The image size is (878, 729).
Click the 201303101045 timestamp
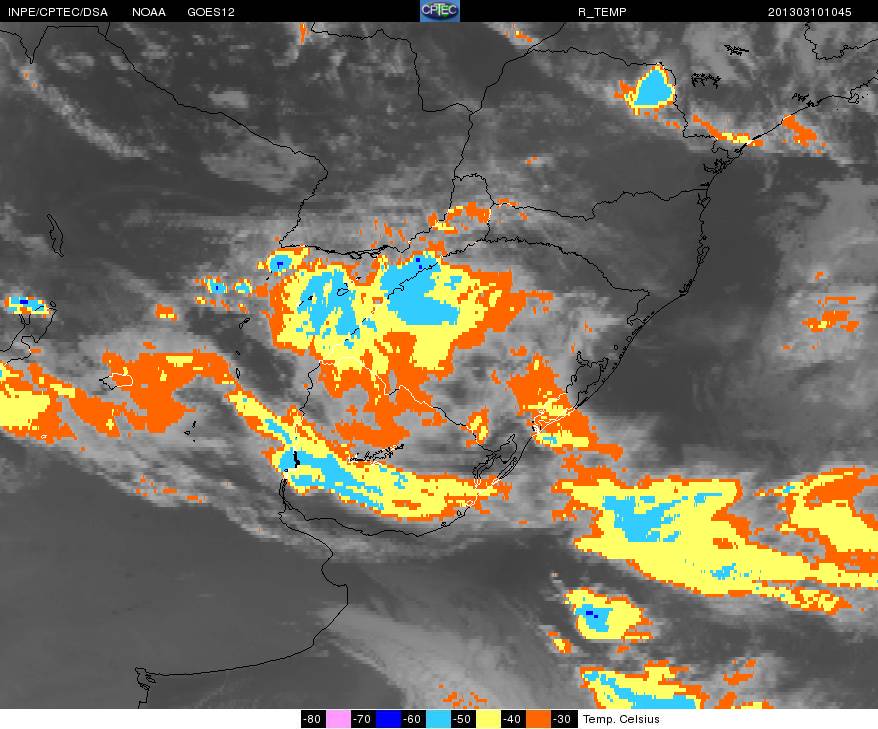click(809, 12)
